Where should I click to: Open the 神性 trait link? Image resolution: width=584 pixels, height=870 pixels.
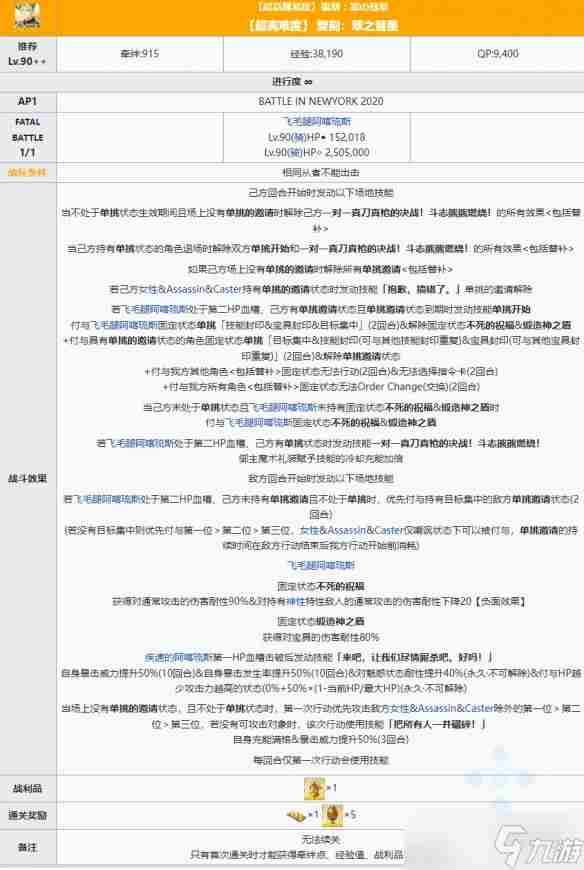tap(295, 601)
